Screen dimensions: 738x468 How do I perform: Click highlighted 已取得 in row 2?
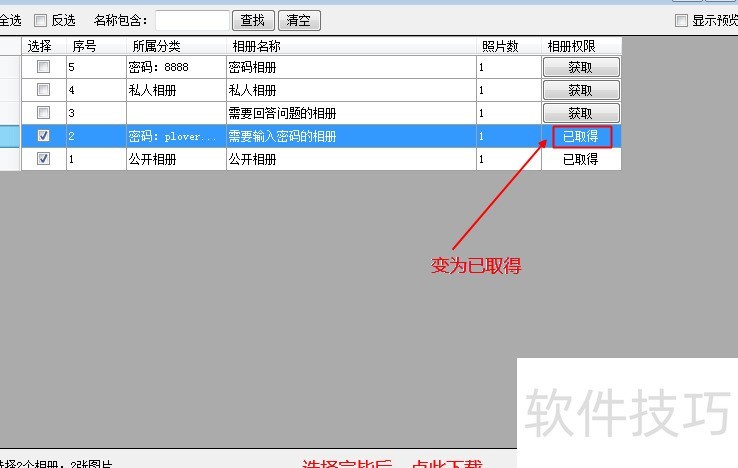(x=581, y=136)
